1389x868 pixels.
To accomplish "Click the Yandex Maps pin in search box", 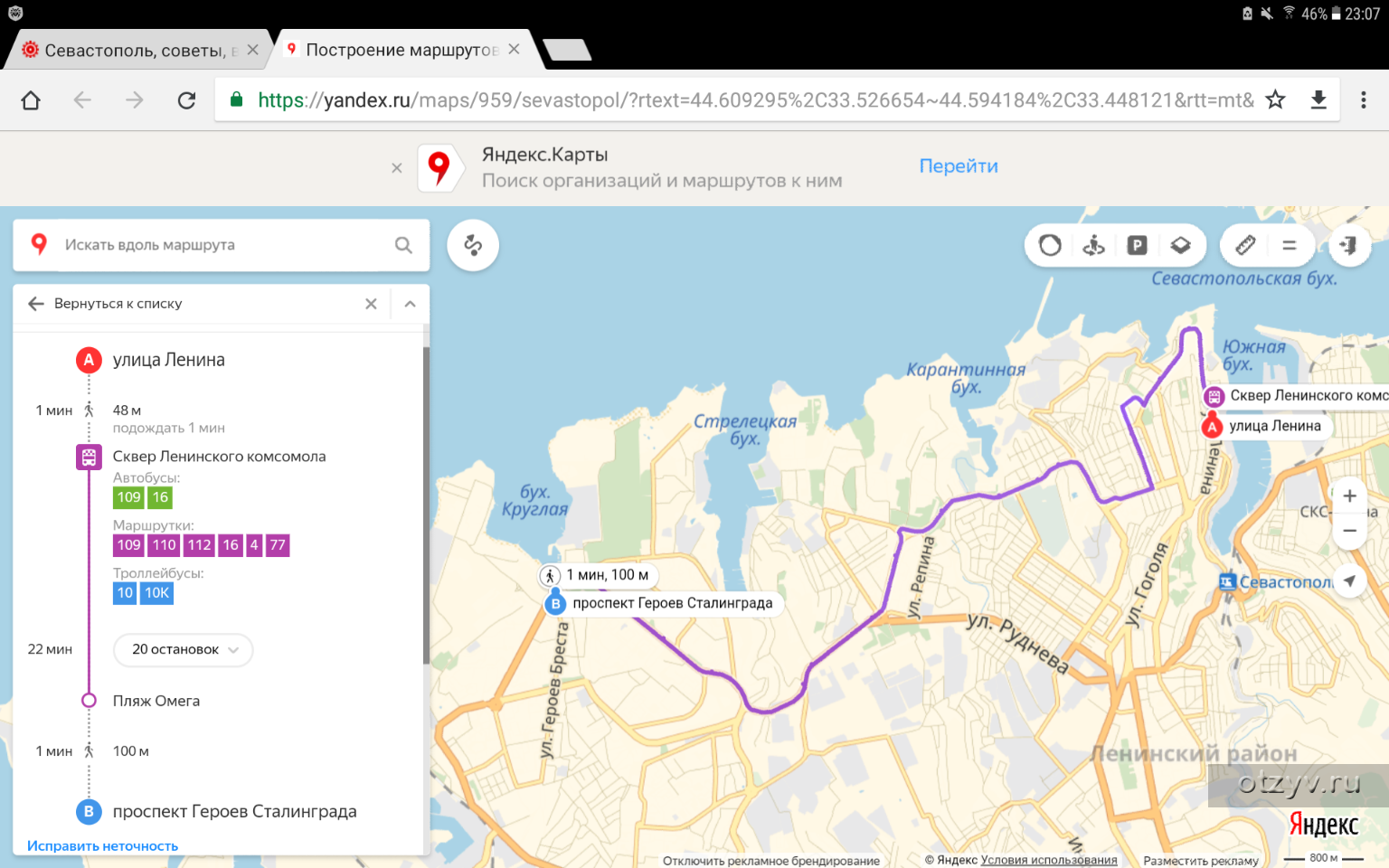I will click(39, 244).
